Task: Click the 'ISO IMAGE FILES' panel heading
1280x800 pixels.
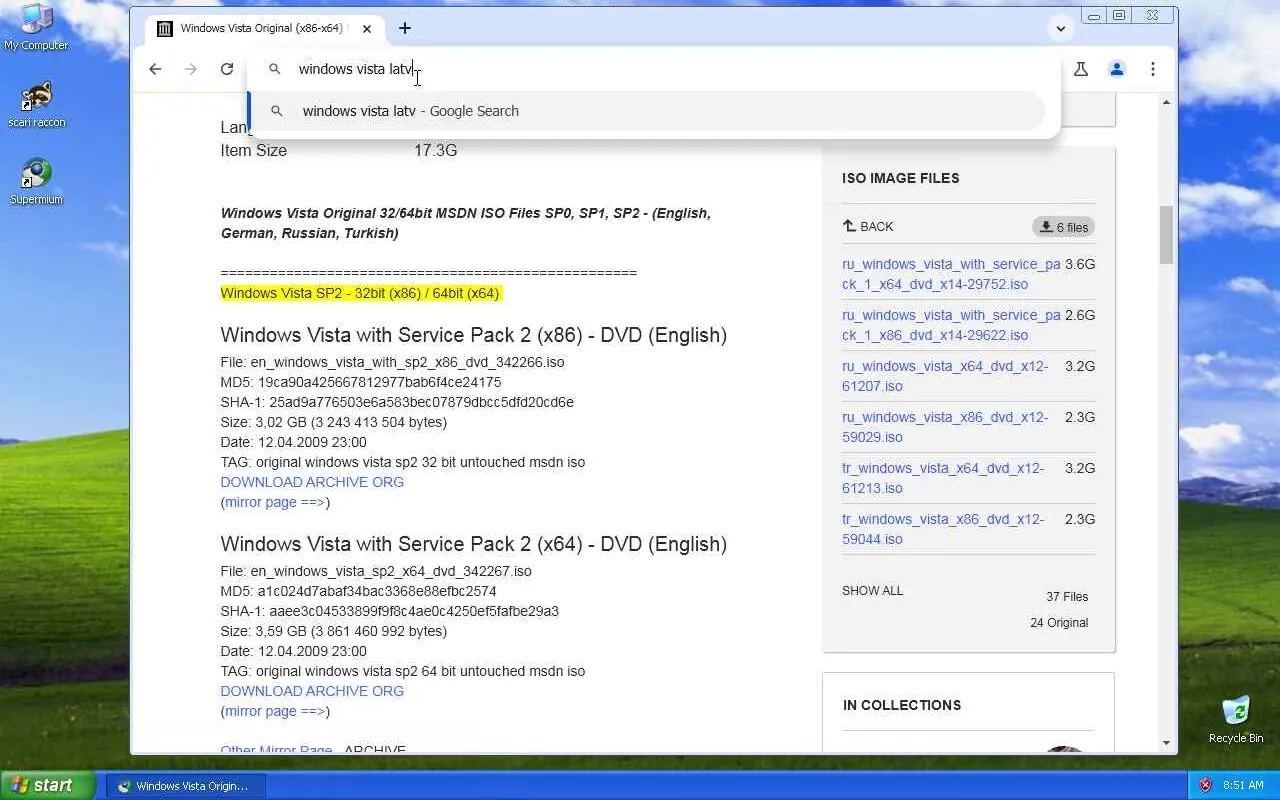Action: 900,178
